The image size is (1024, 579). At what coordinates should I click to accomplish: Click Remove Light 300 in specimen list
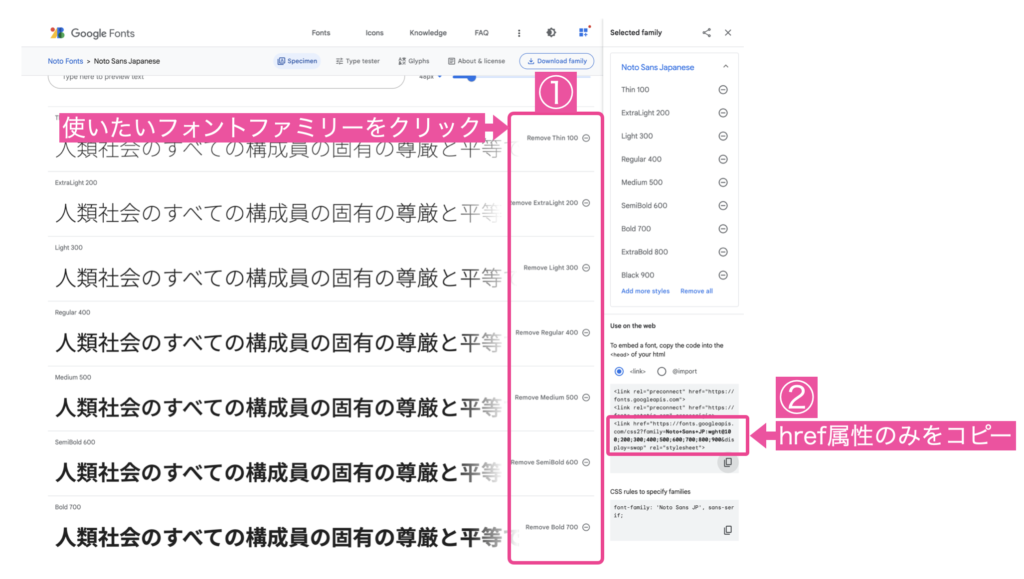[556, 268]
